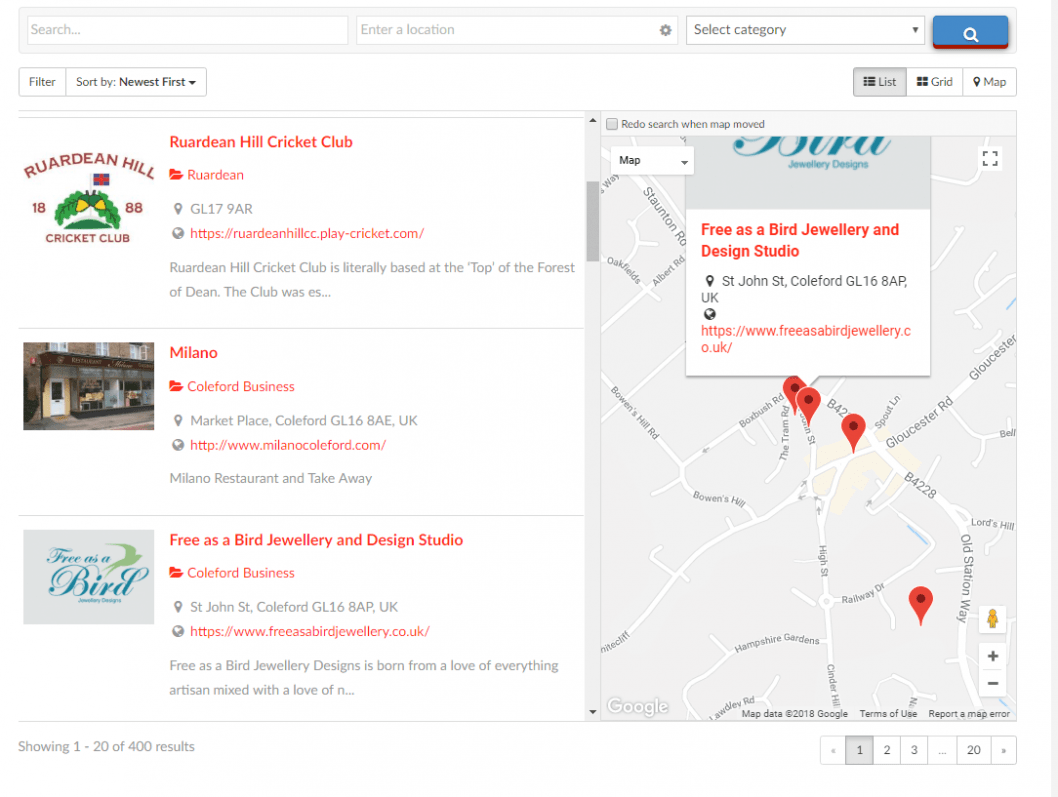The height and width of the screenshot is (797, 1058).
Task: Click Milano restaurant photo thumbnail
Action: pos(88,386)
